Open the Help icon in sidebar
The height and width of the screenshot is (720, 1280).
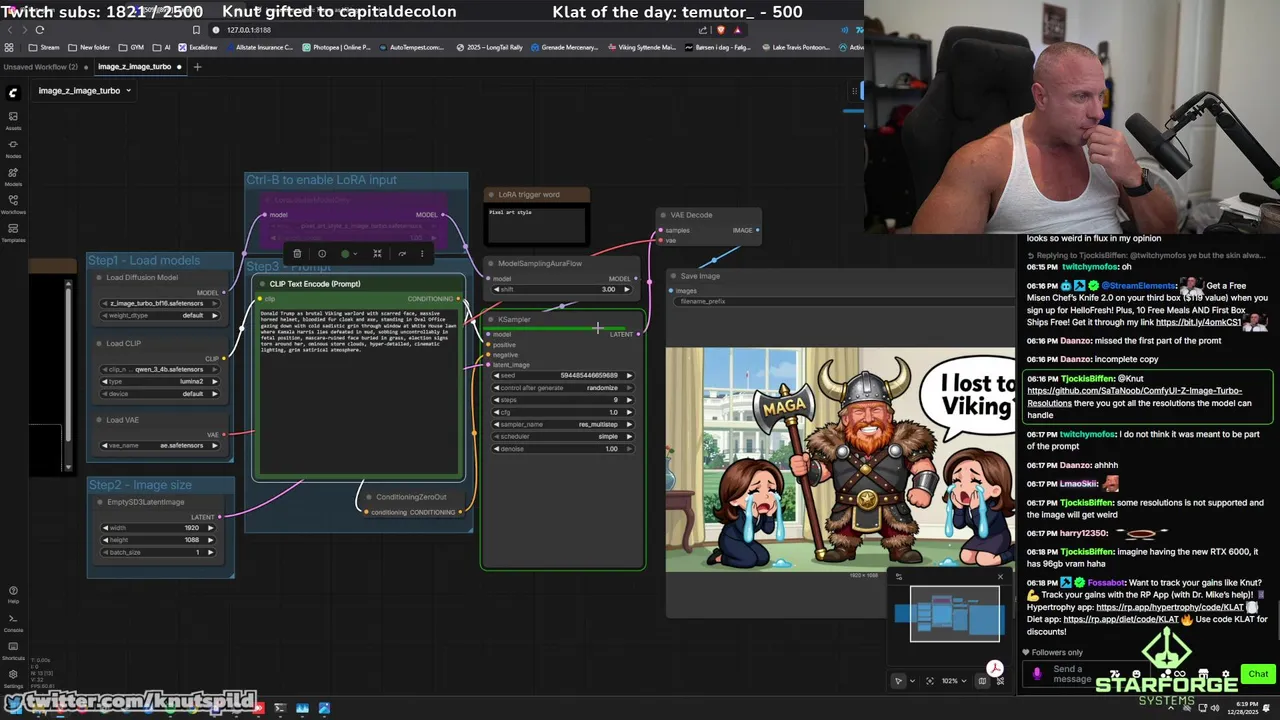13,594
